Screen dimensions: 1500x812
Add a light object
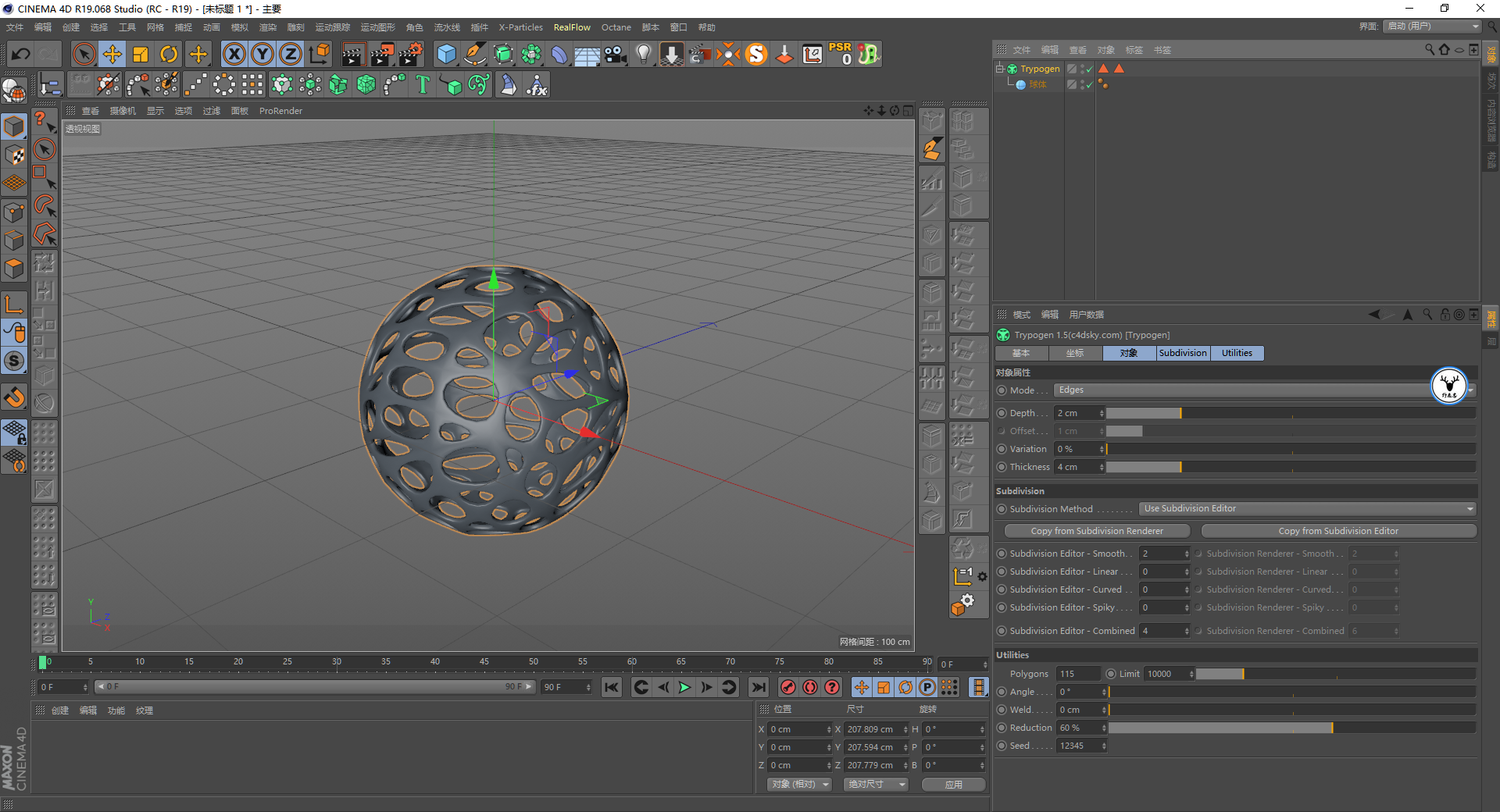coord(644,54)
